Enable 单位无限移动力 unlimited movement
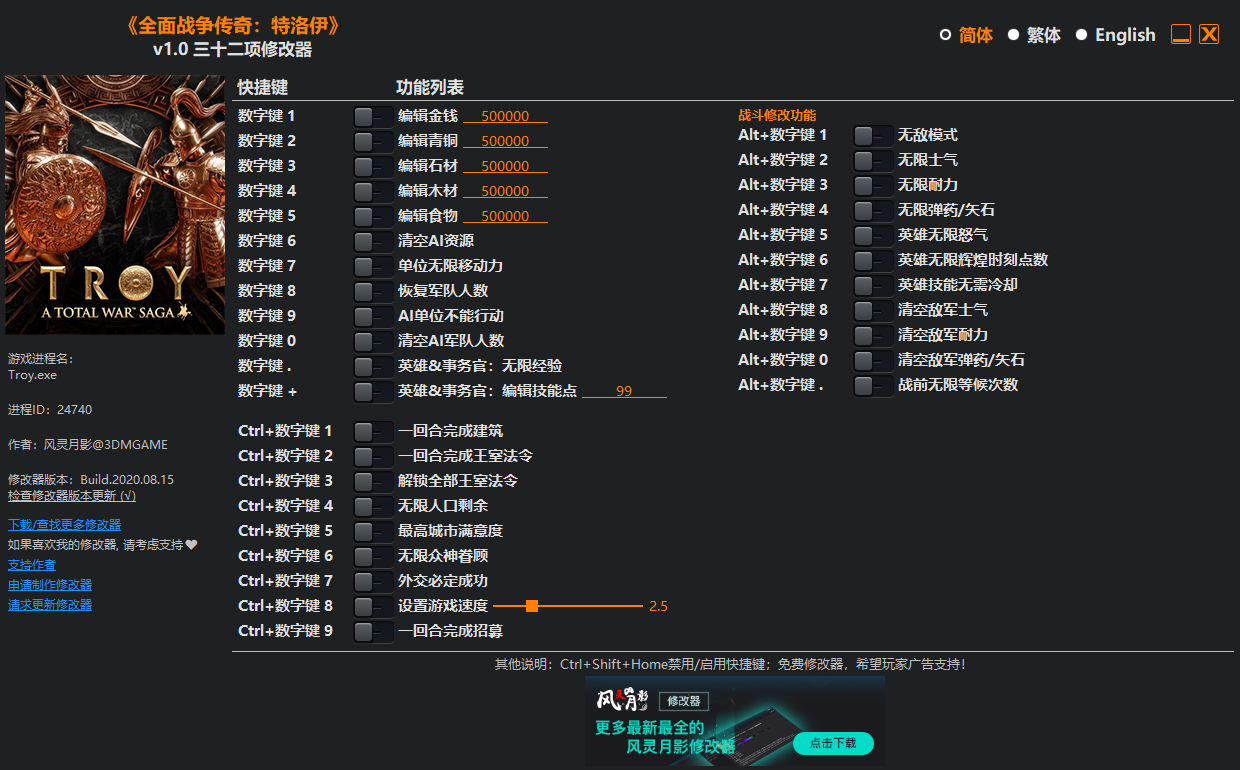 click(372, 265)
